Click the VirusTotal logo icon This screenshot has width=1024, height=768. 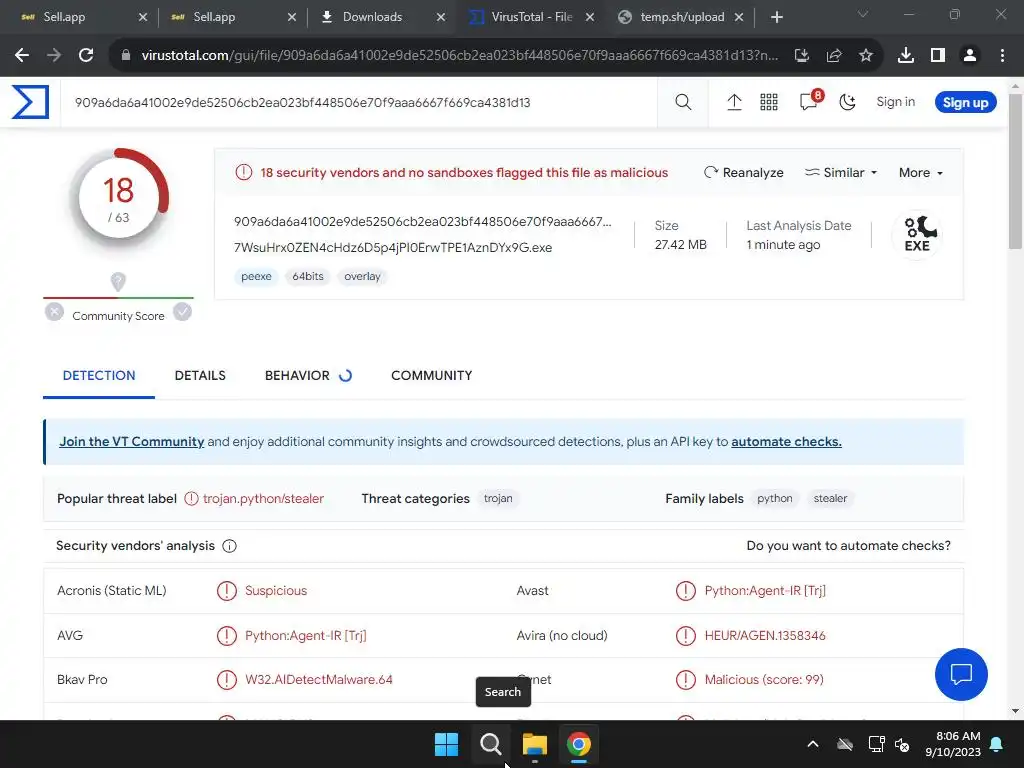(30, 103)
